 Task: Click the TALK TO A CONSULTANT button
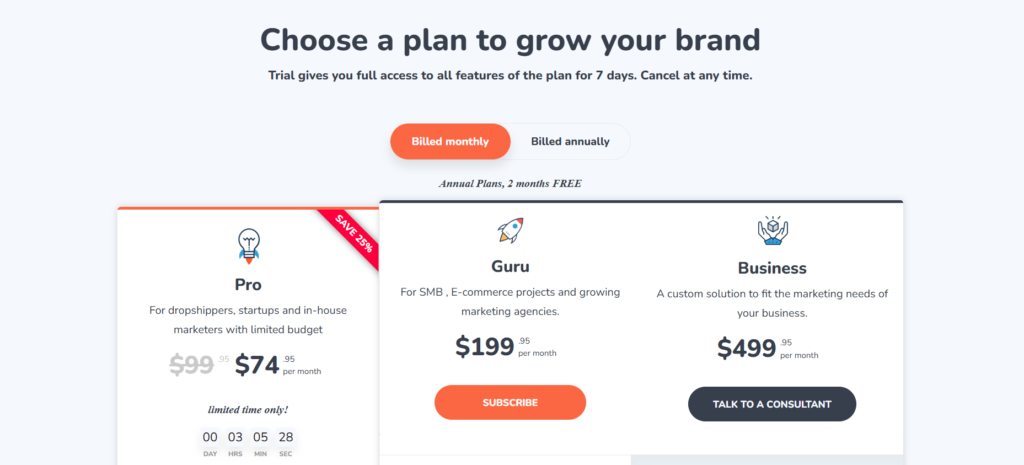point(772,403)
